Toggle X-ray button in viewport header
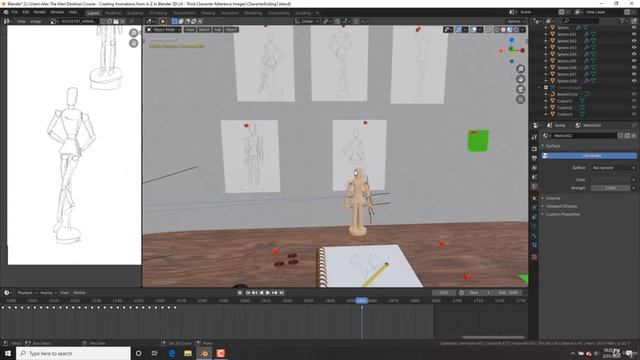The width and height of the screenshot is (640, 360). tap(488, 30)
